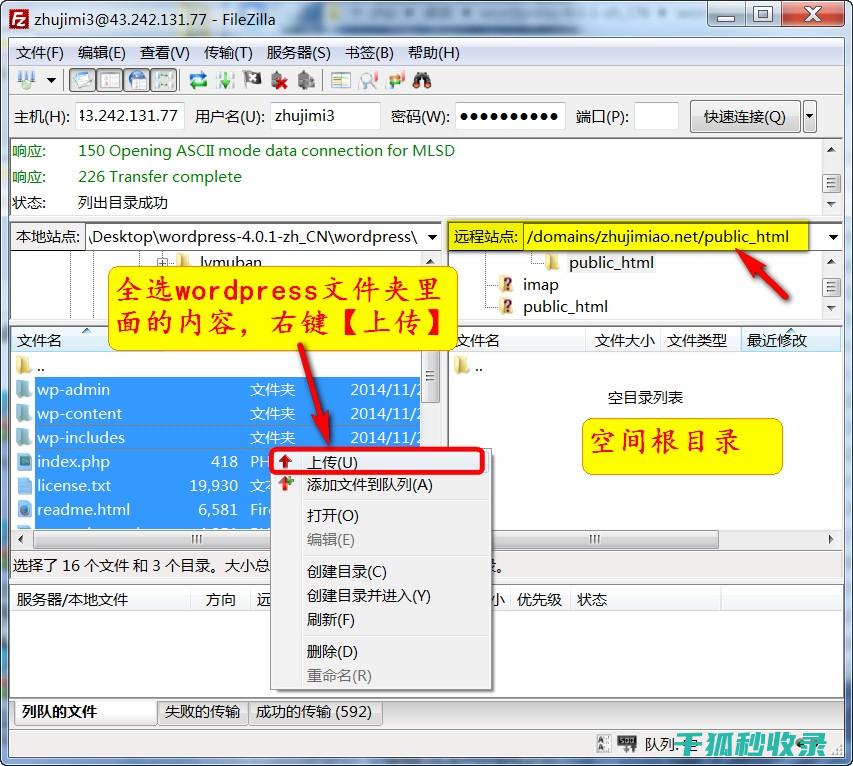Open the quick connect history dropdown
Screen dimensions: 853x766
pos(809,116)
